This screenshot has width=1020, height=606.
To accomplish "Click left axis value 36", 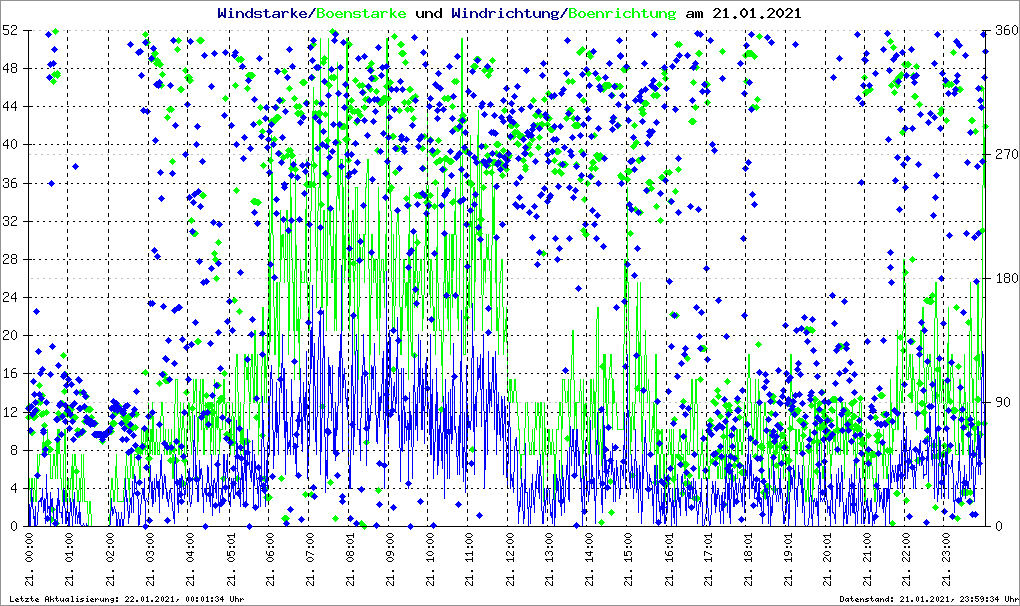I will pos(9,183).
